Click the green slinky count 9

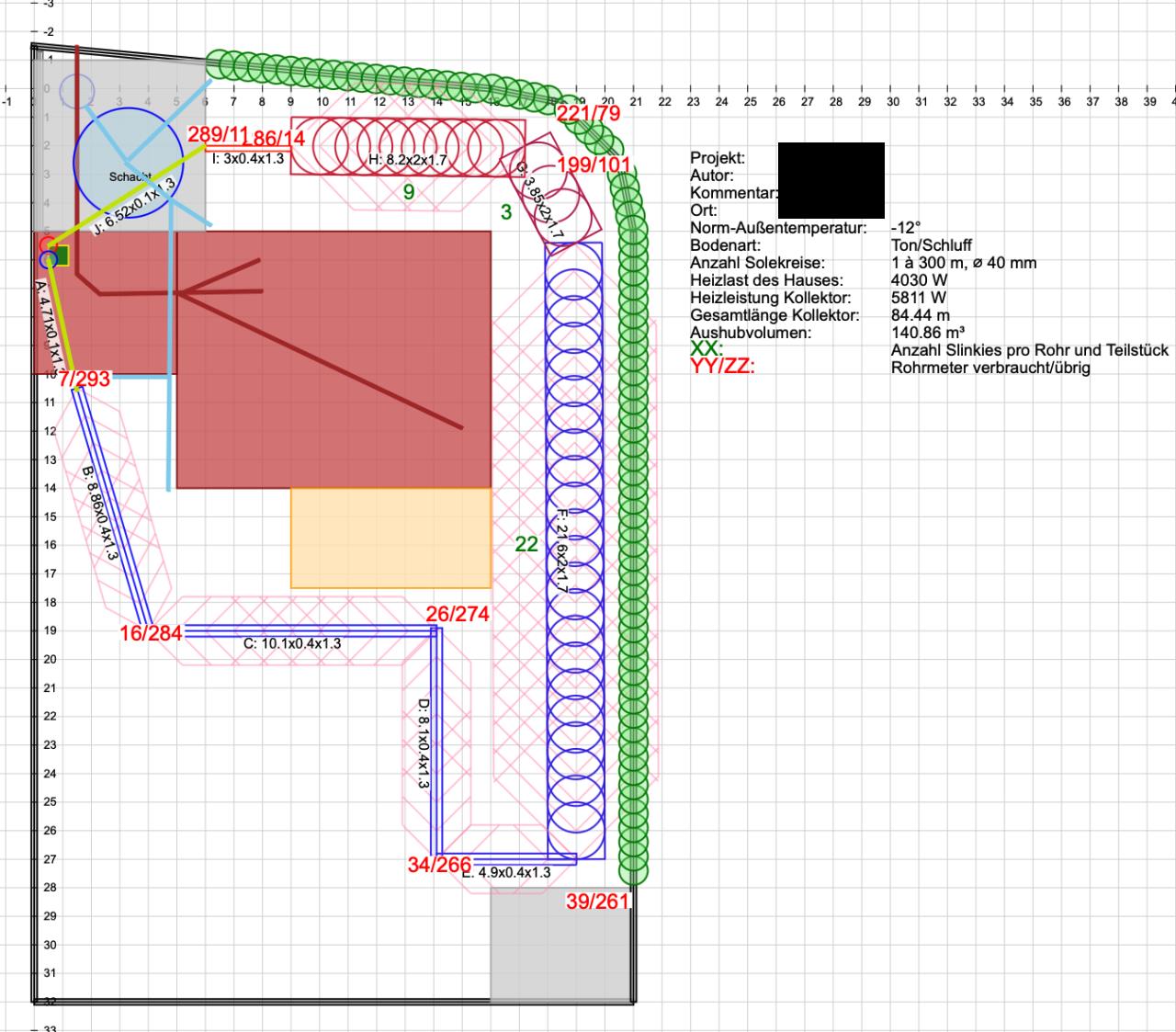click(x=409, y=192)
